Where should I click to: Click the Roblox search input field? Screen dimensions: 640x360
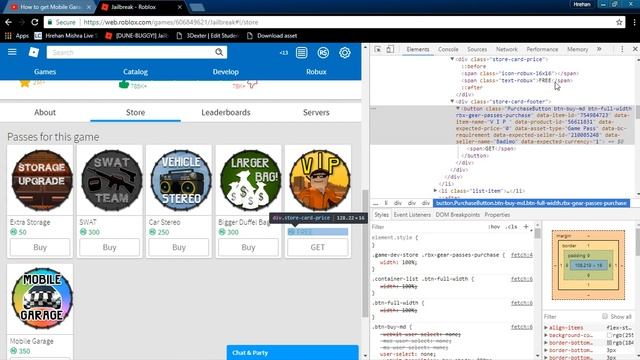pos(131,52)
